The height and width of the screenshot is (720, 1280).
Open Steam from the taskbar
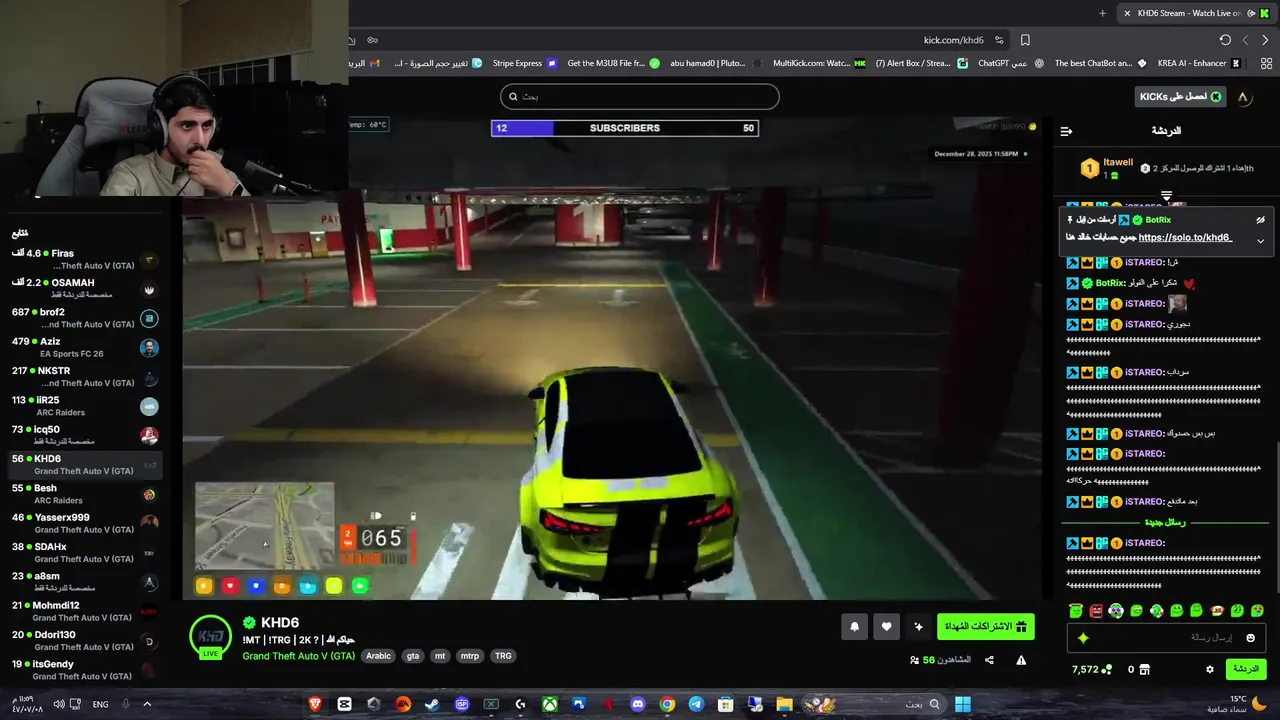432,704
